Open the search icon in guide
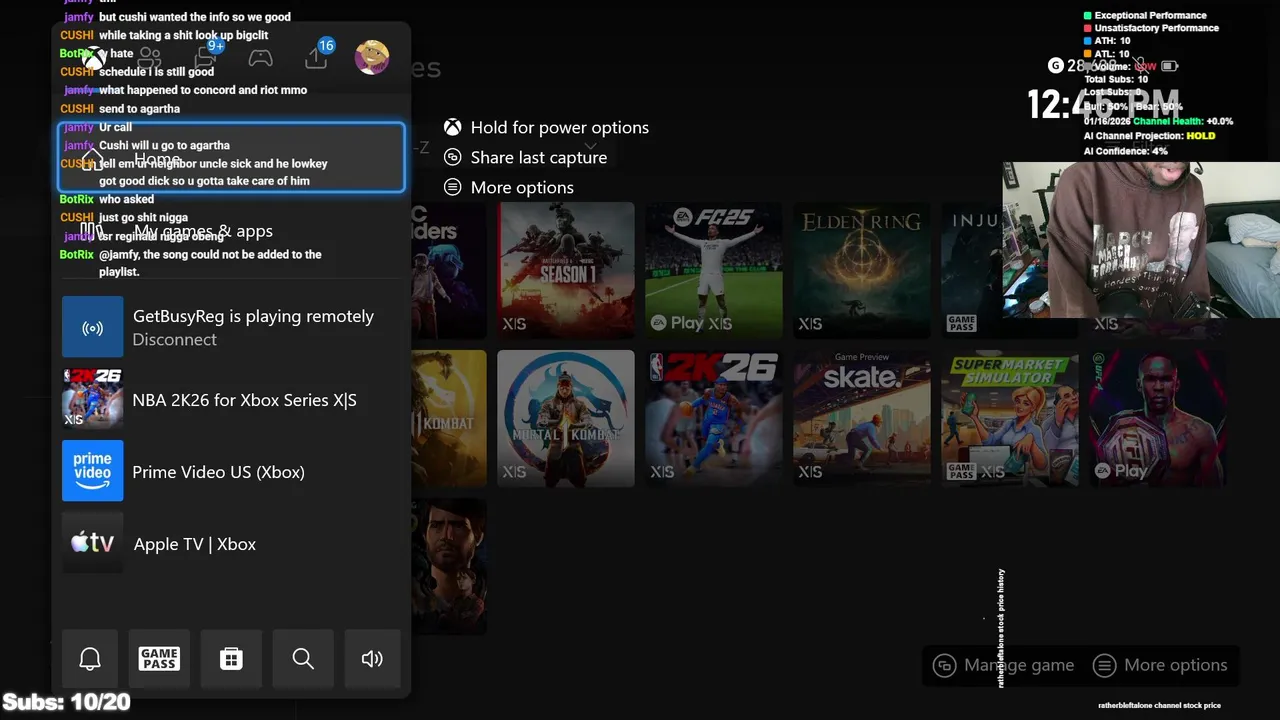1280x720 pixels. [303, 659]
